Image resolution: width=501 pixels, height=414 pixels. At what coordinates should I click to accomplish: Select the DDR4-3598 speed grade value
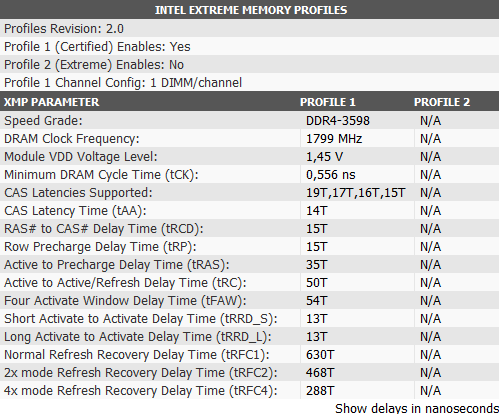(338, 121)
